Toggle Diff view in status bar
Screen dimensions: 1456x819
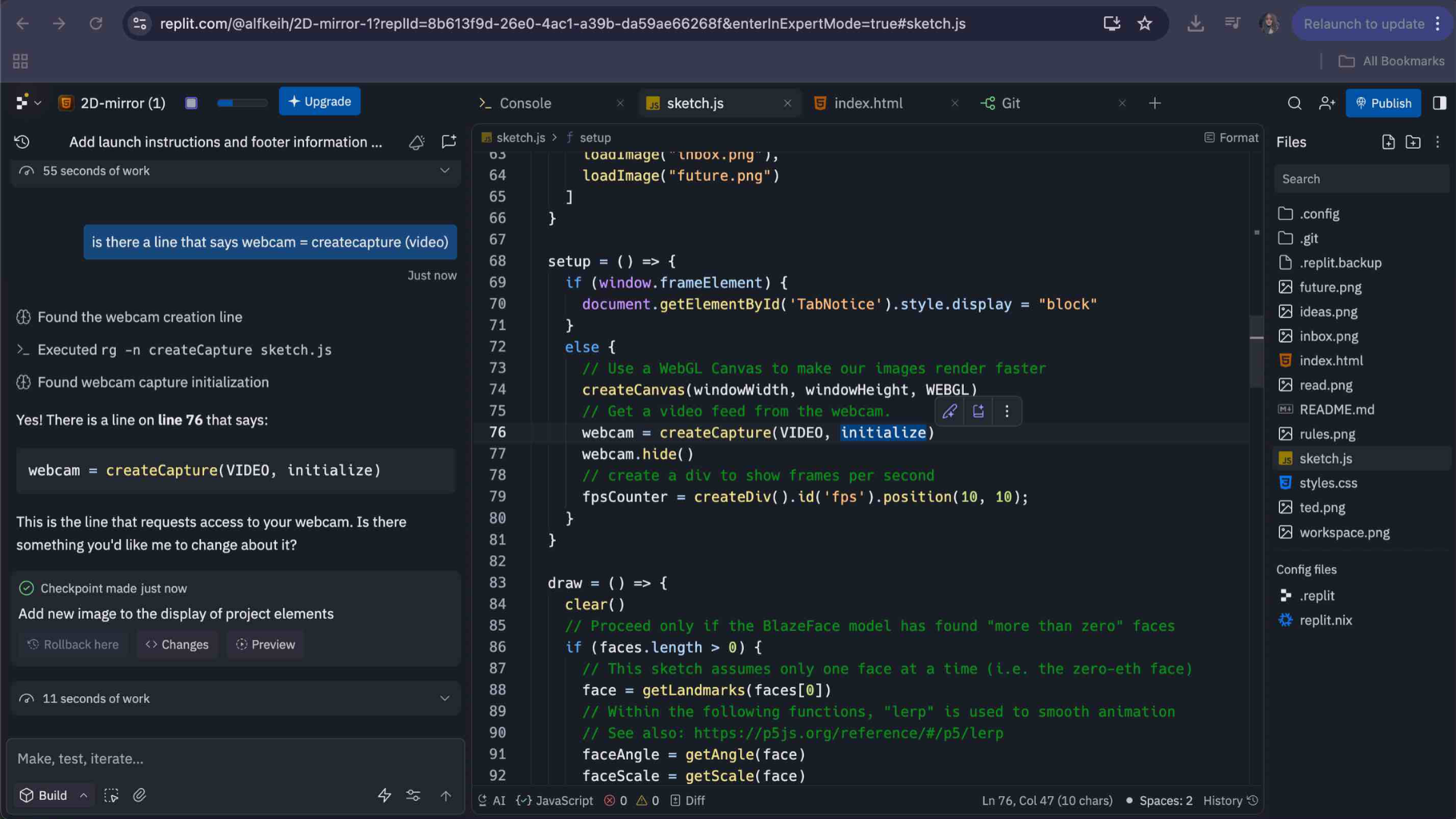(x=688, y=801)
